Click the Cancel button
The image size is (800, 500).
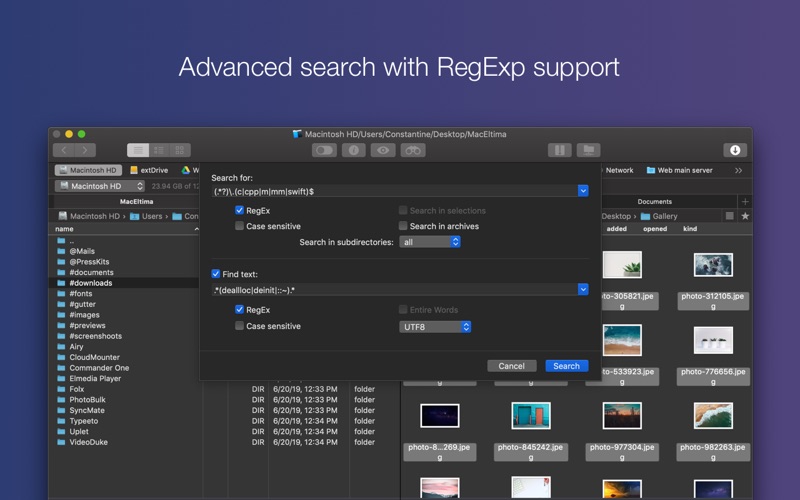(511, 366)
